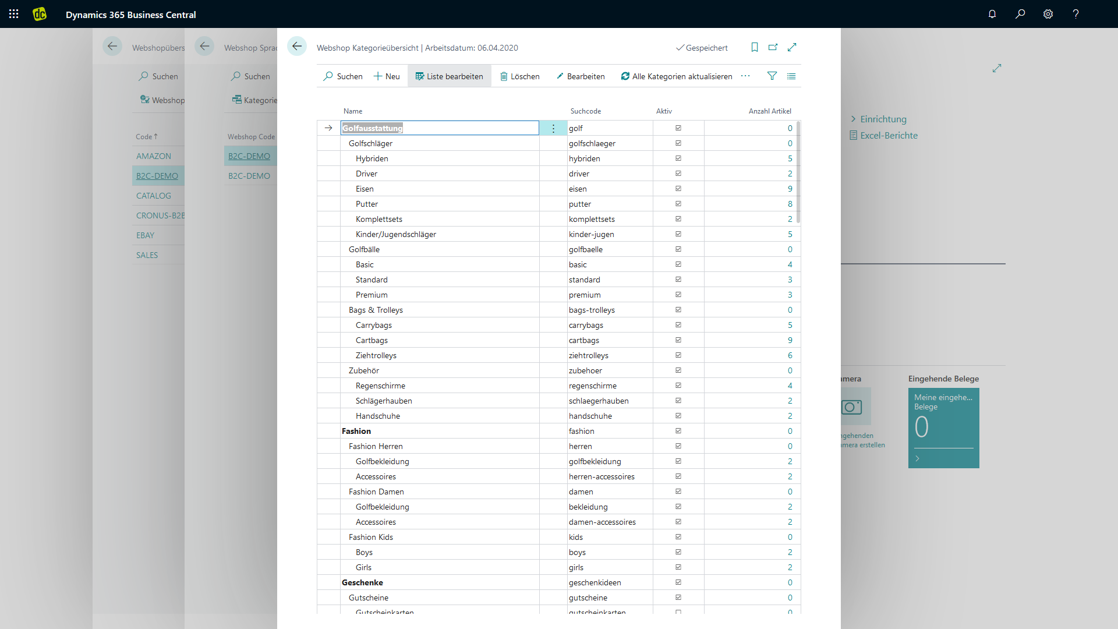Toggle the filter pane funnel icon

[771, 76]
